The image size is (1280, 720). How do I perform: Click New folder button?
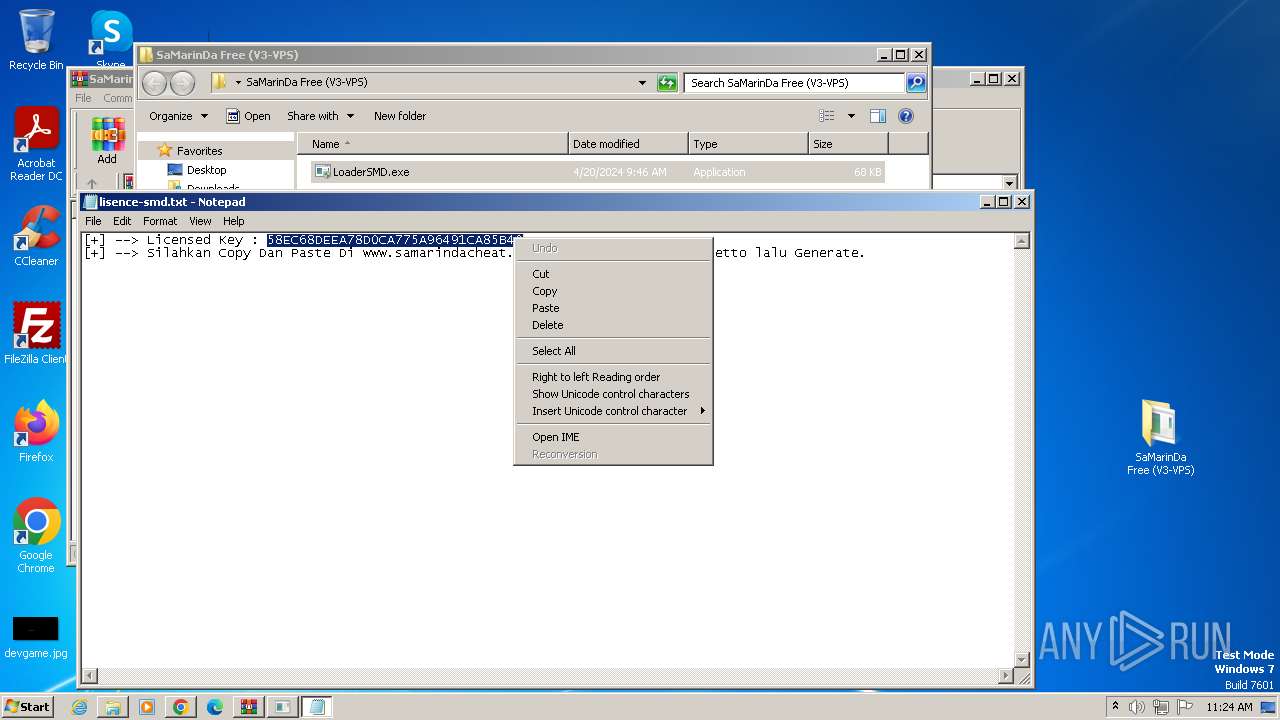(x=400, y=116)
